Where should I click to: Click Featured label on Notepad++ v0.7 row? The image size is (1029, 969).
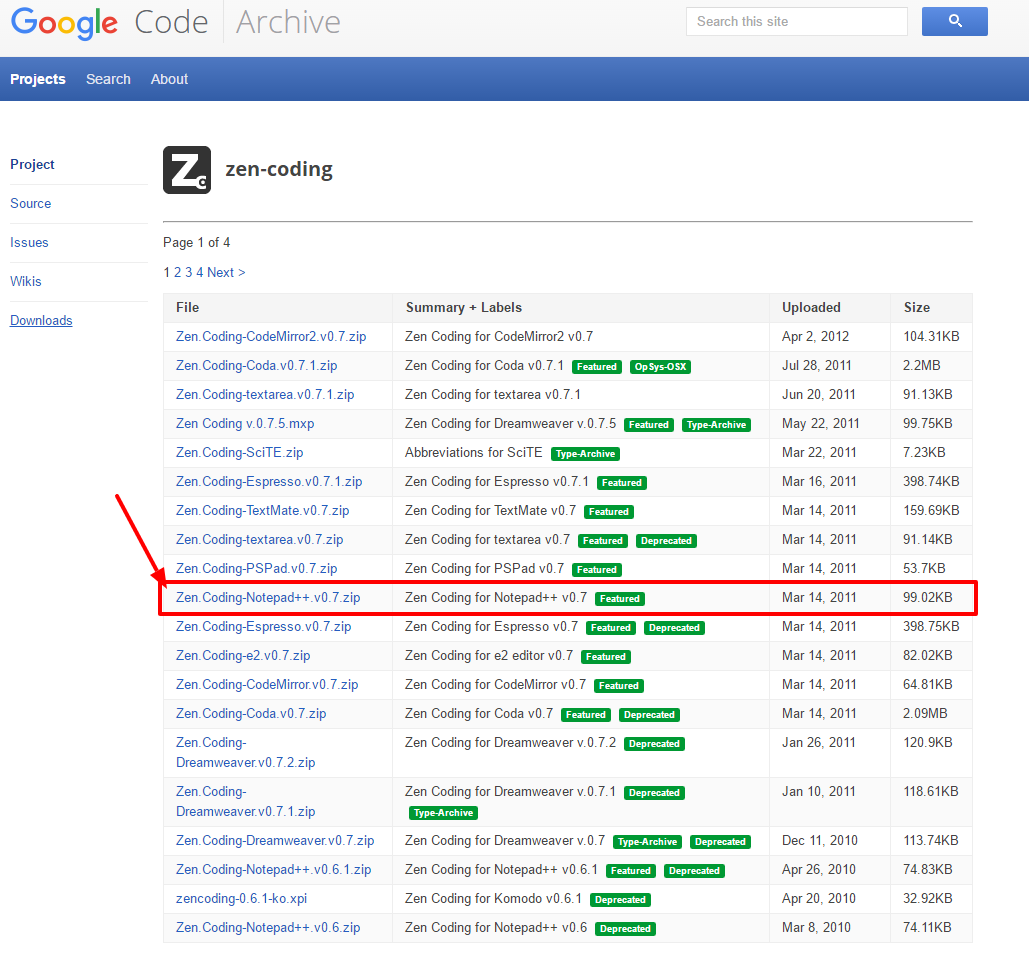click(x=620, y=598)
